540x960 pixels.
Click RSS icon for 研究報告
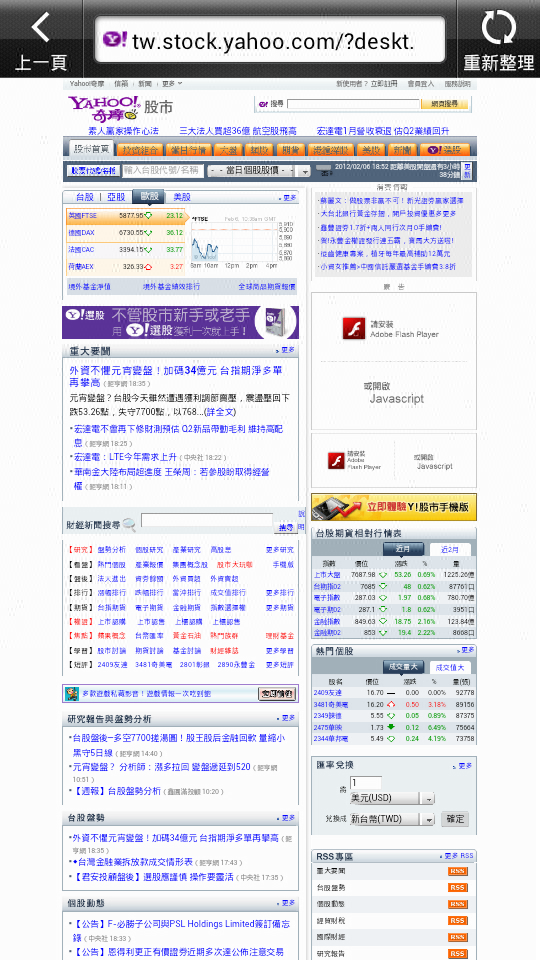pos(457,954)
